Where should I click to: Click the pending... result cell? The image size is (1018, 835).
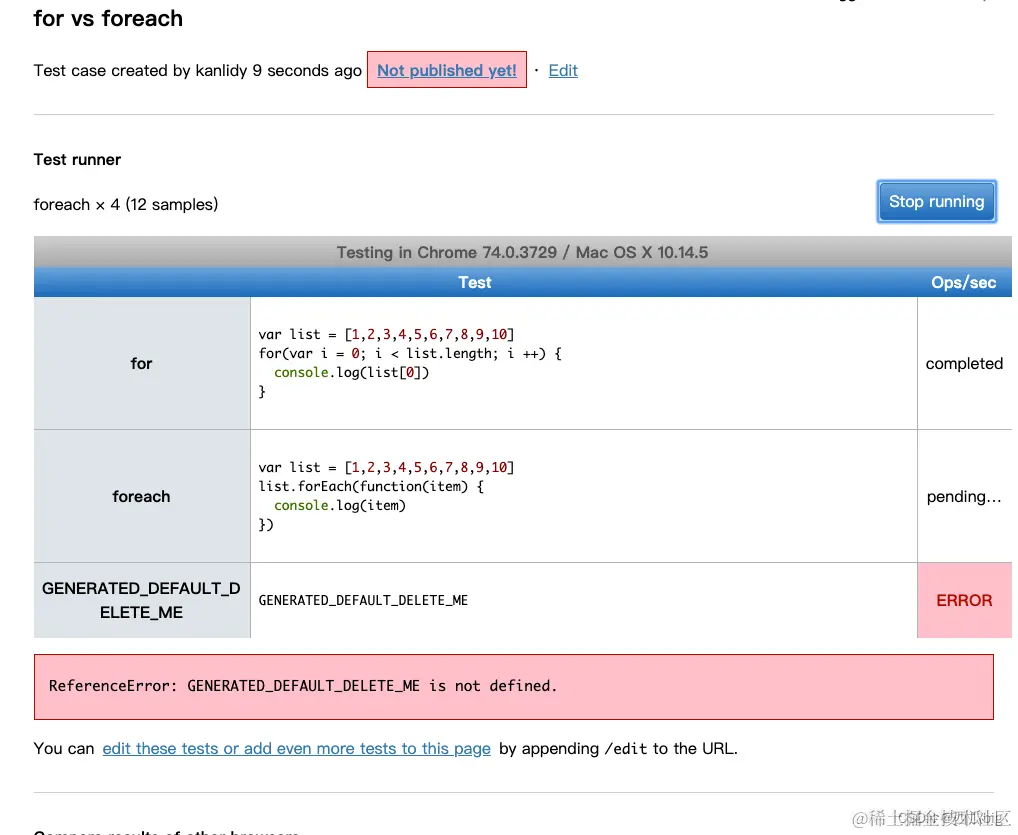tap(964, 496)
